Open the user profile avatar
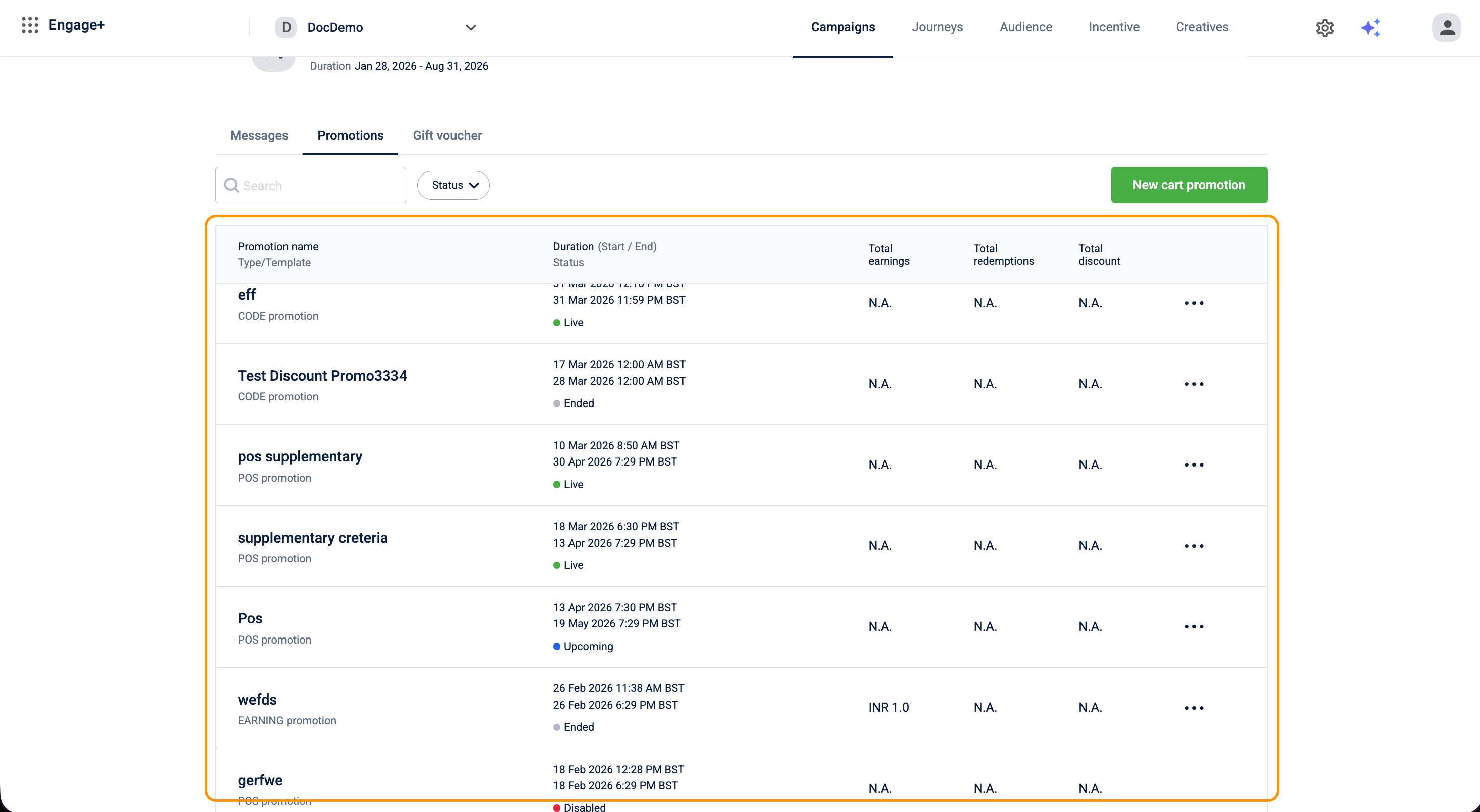The width and height of the screenshot is (1480, 812). click(1446, 28)
